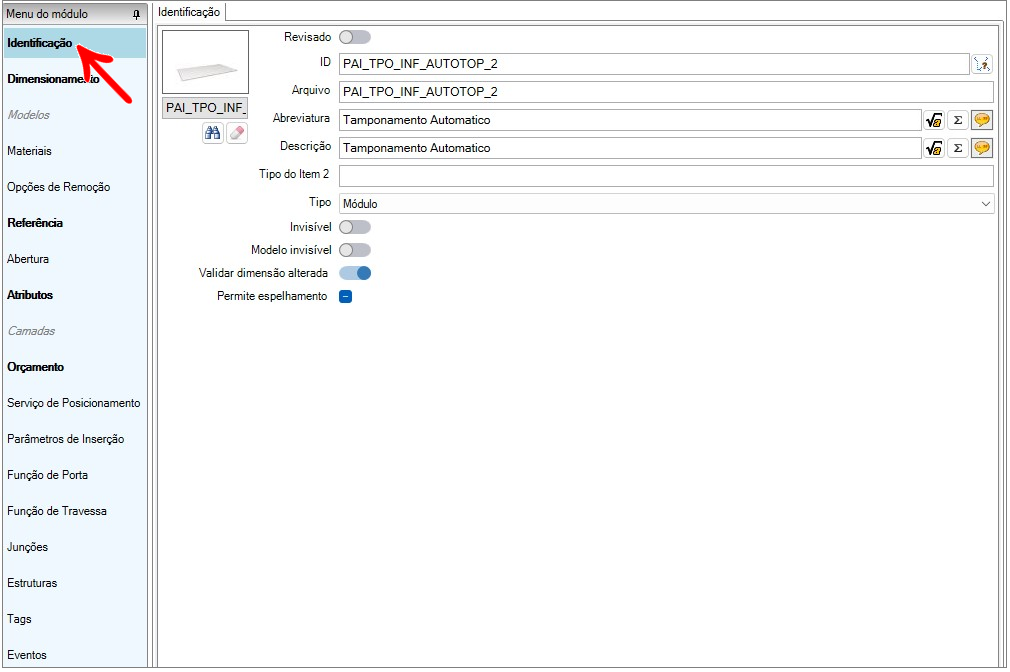Click sigma icon in Abreviatura row
Image resolution: width=1010 pixels, height=672 pixels.
(958, 120)
